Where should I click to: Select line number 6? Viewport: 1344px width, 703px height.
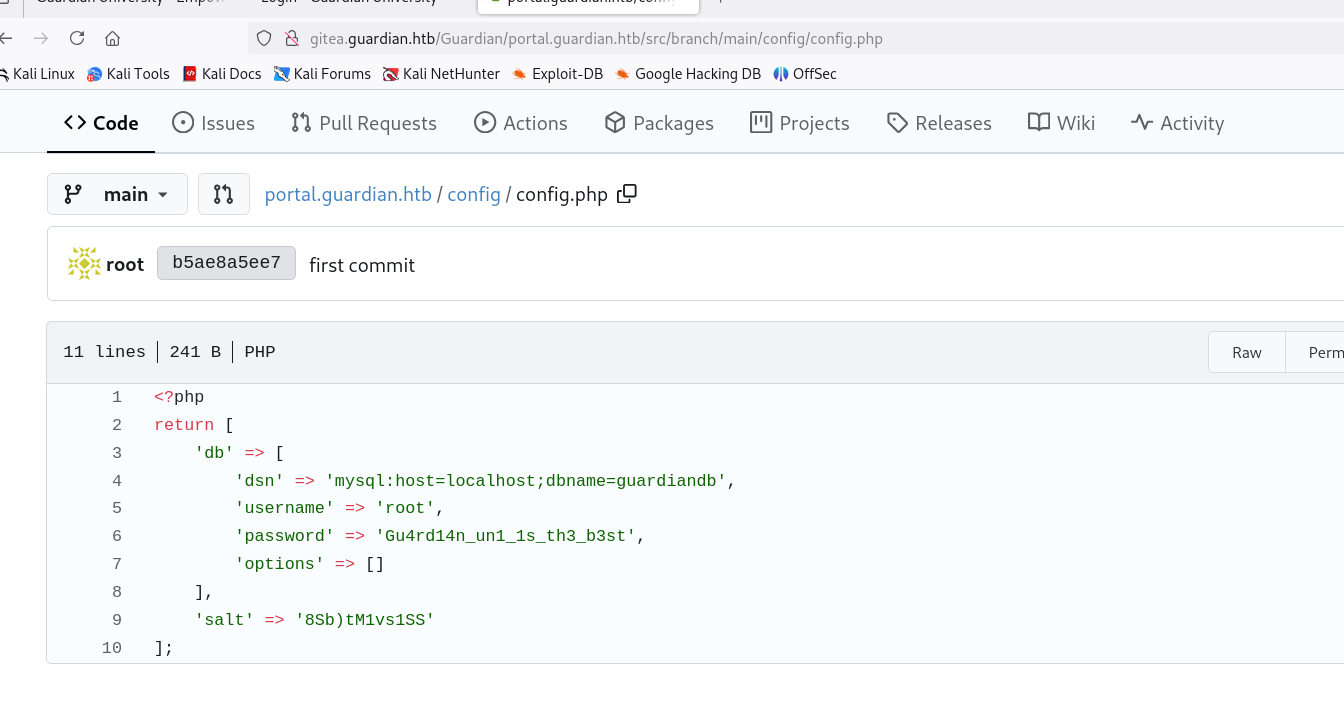pyautogui.click(x=117, y=536)
